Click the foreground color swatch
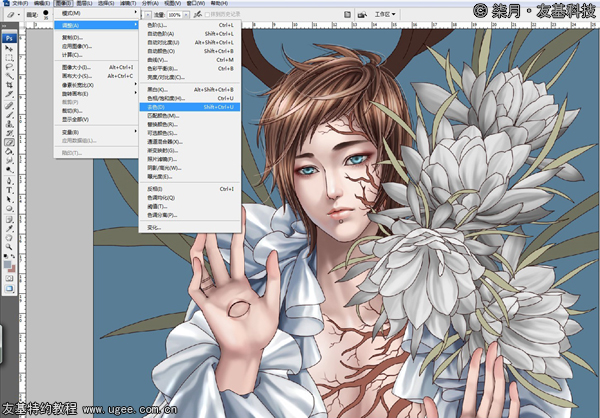This screenshot has height=418, width=600. click(7, 265)
